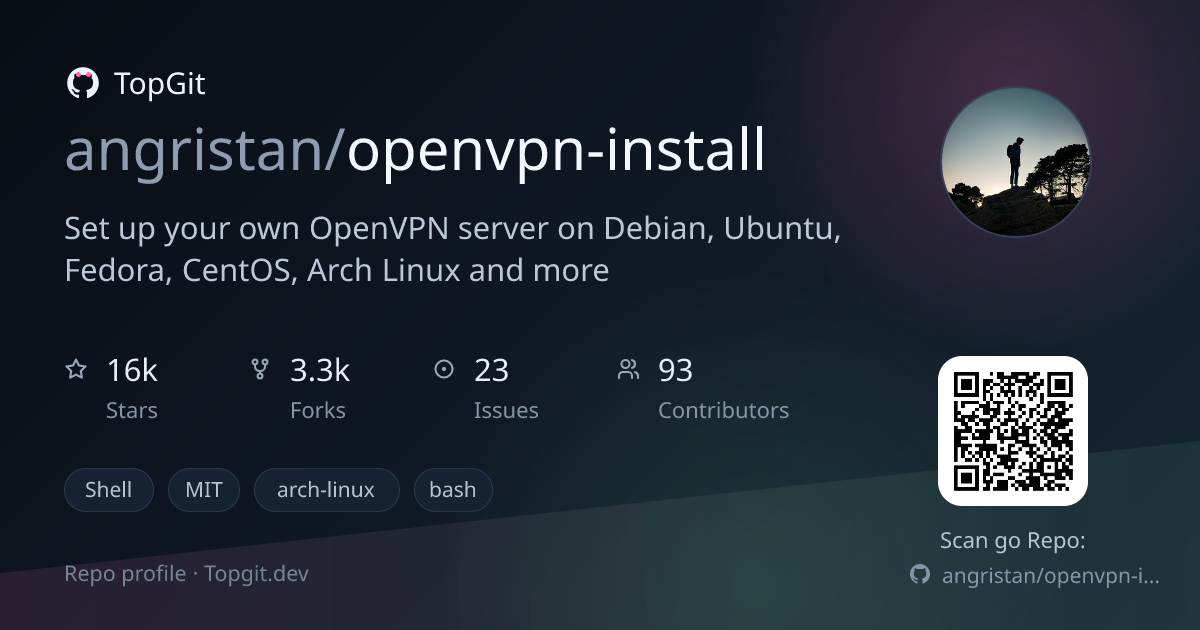Click the 93 contributors count

675,370
